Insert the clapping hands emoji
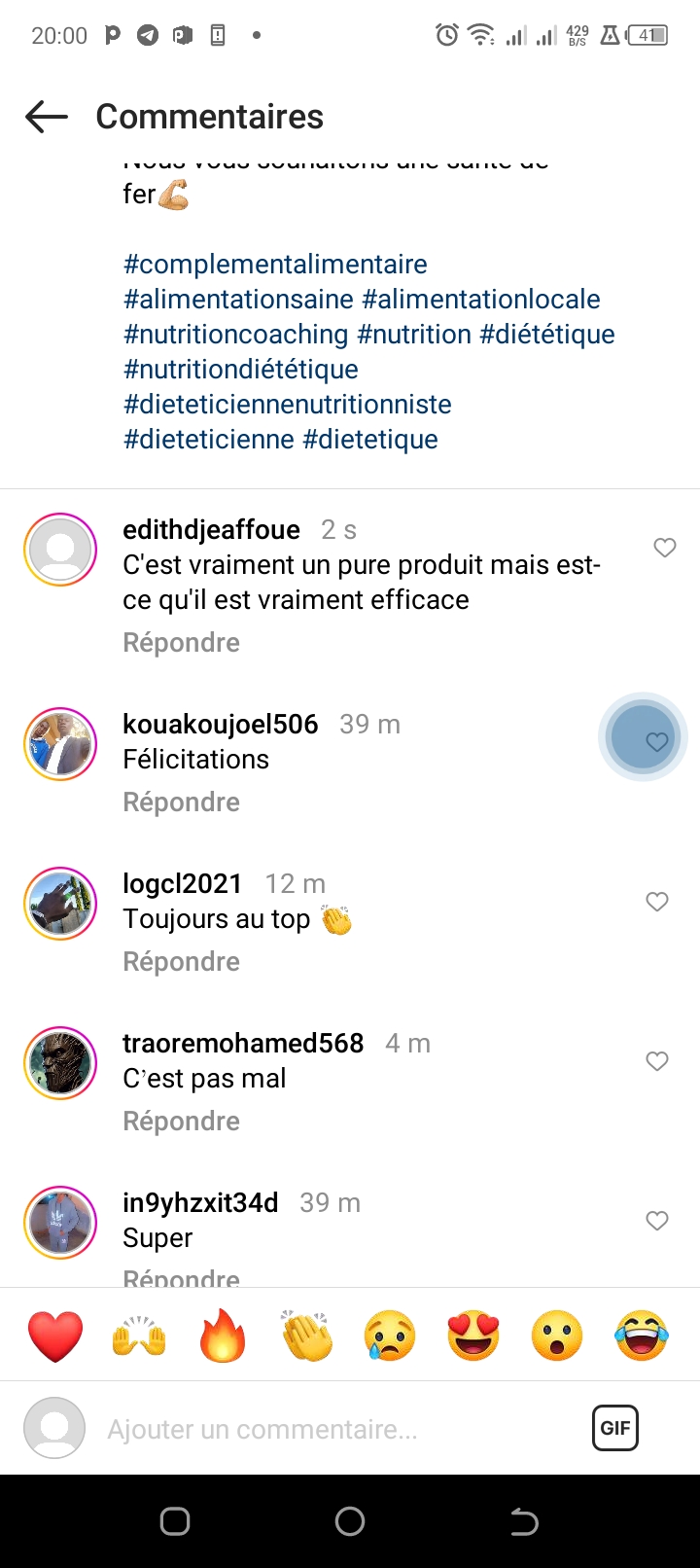 tap(306, 1335)
